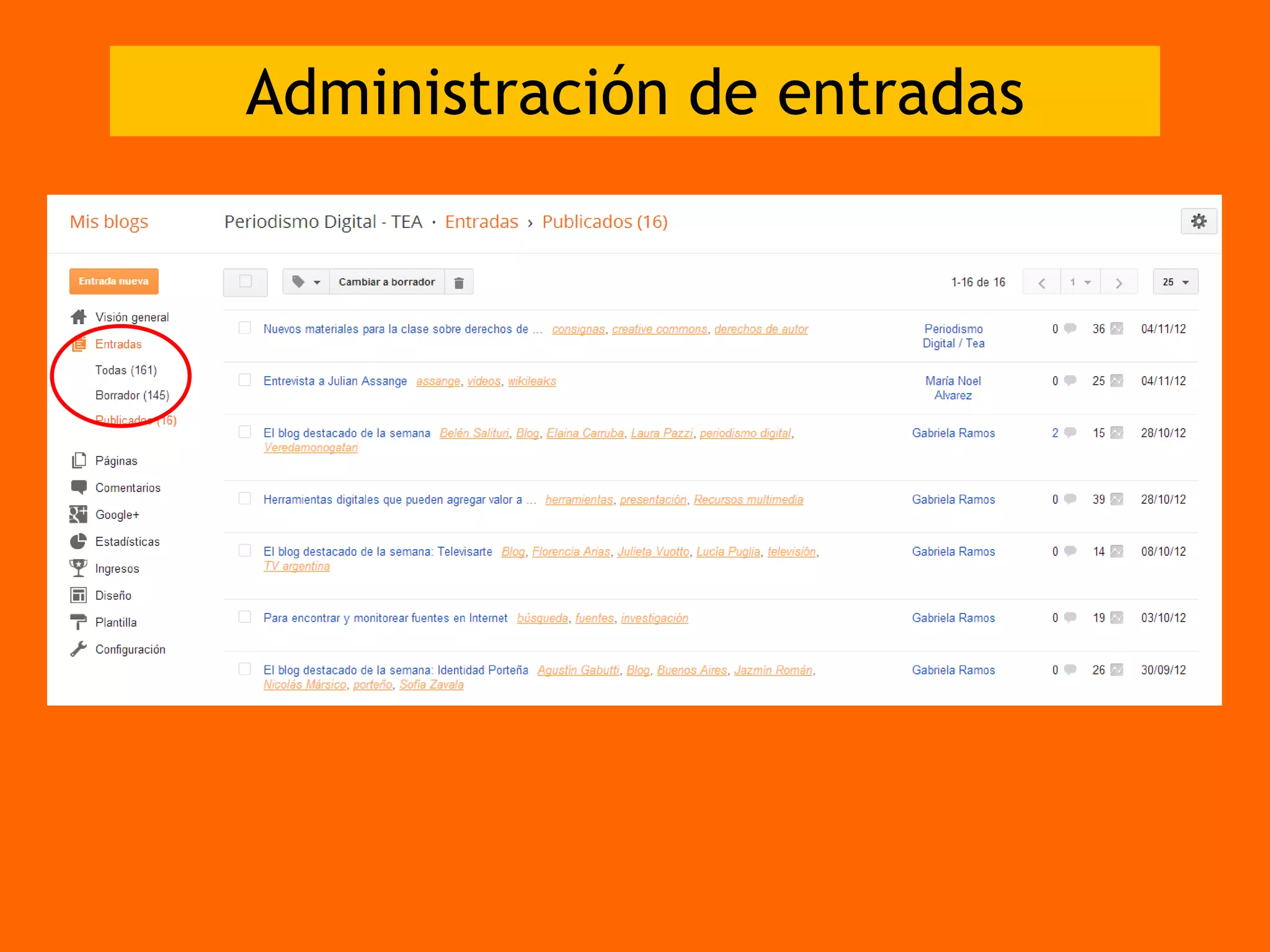Open the Mis blogs link
Viewport: 1270px width, 952px height.
tap(109, 221)
